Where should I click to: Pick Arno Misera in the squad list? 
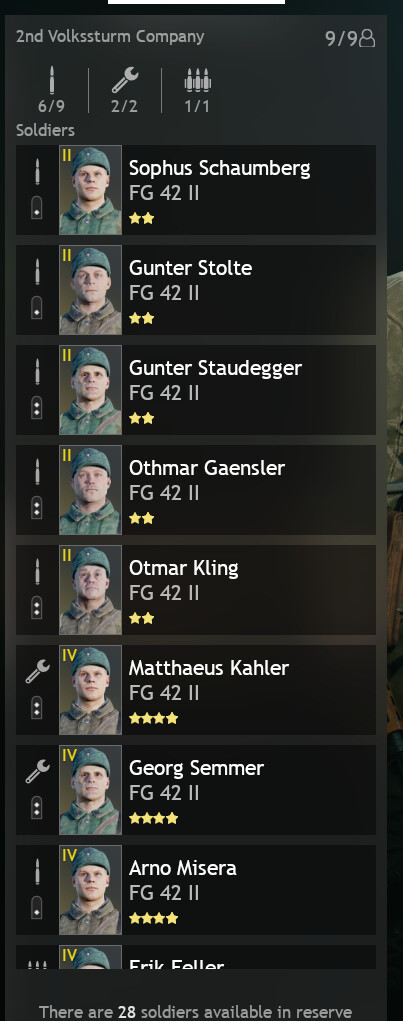coord(196,890)
